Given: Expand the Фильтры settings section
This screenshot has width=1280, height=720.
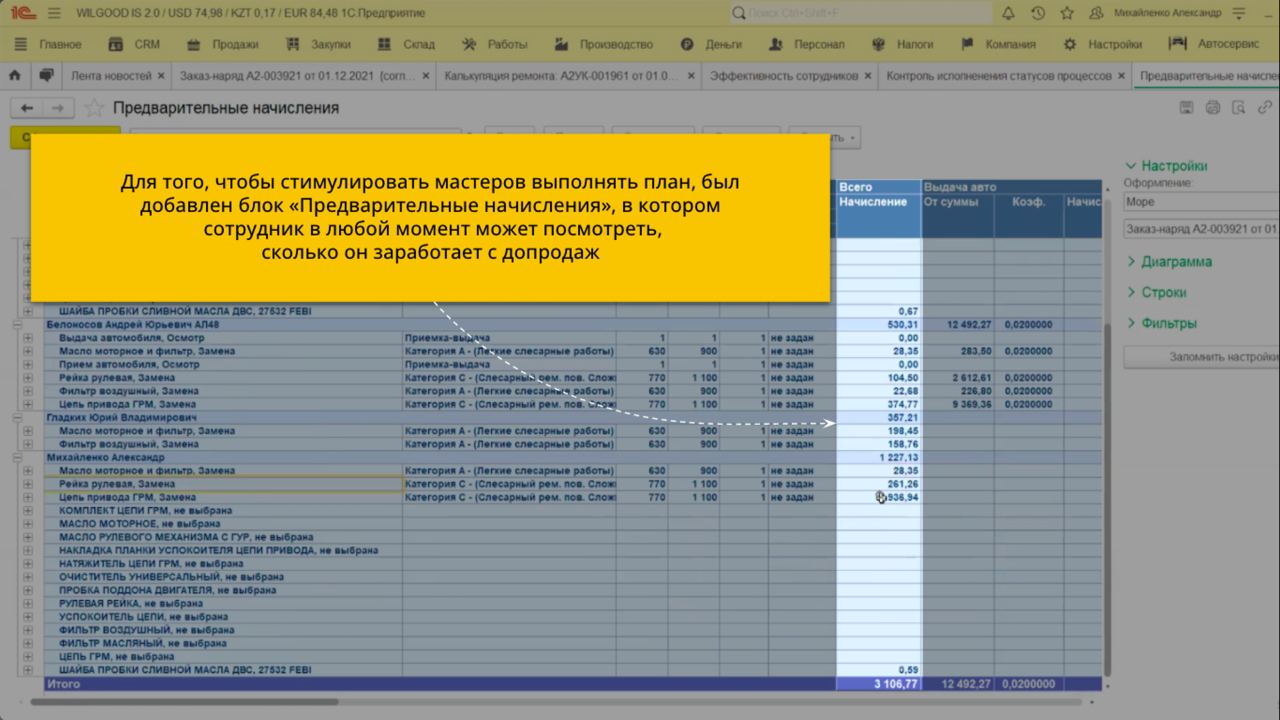Looking at the screenshot, I should coord(1168,323).
